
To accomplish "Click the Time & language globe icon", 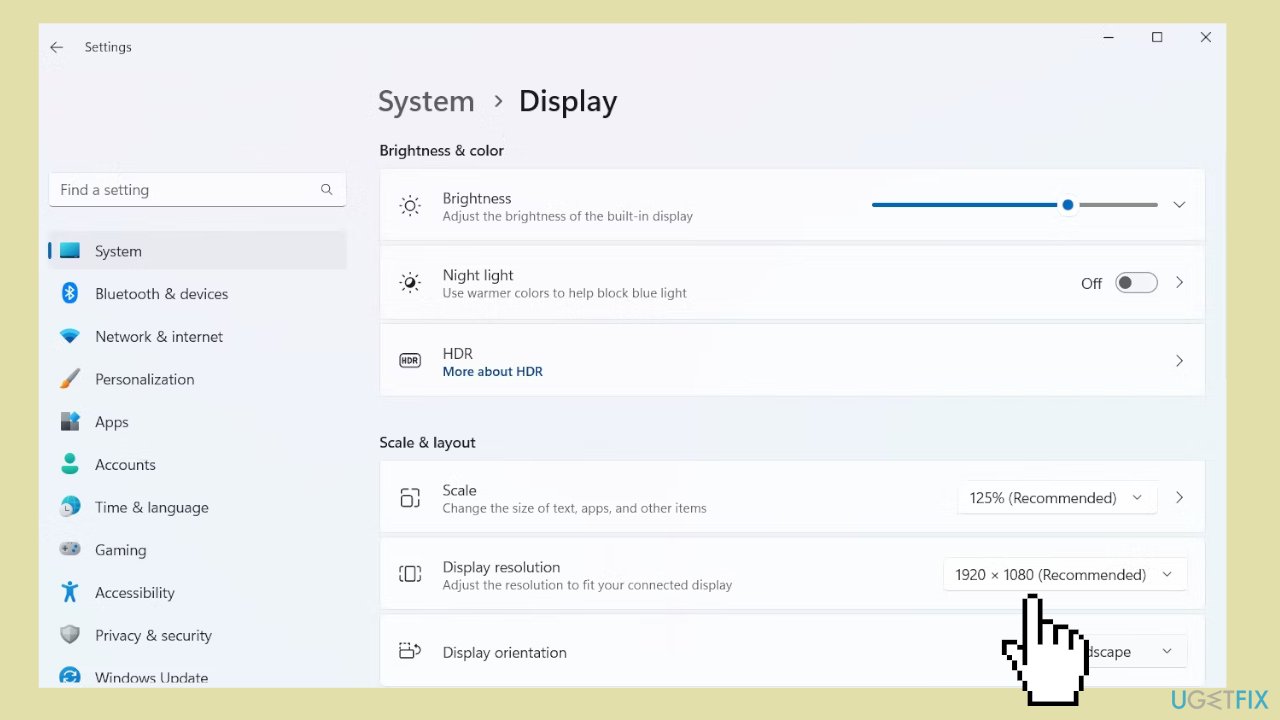I will pyautogui.click(x=69, y=507).
